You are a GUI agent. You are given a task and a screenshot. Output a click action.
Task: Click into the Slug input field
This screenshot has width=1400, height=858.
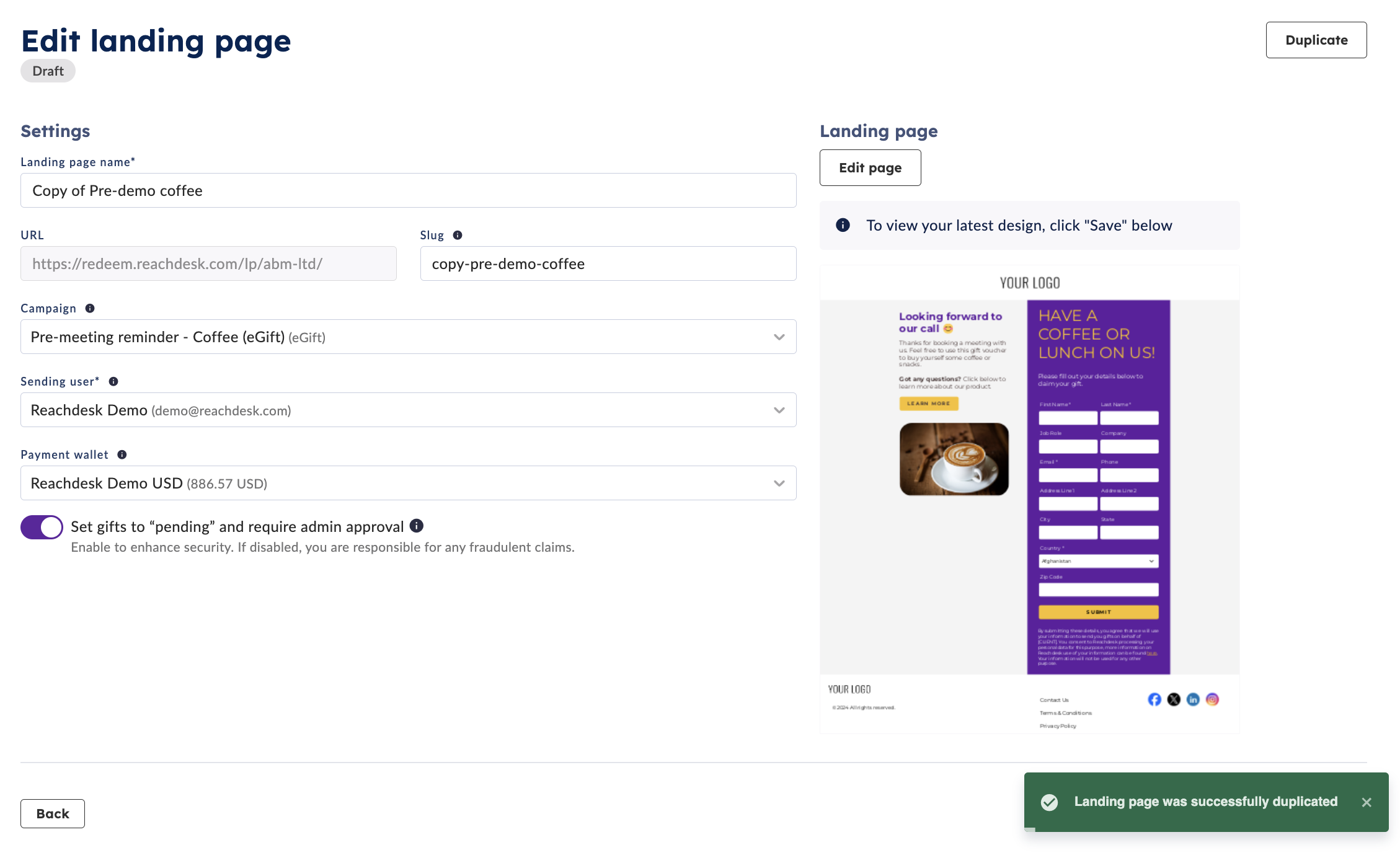[608, 263]
